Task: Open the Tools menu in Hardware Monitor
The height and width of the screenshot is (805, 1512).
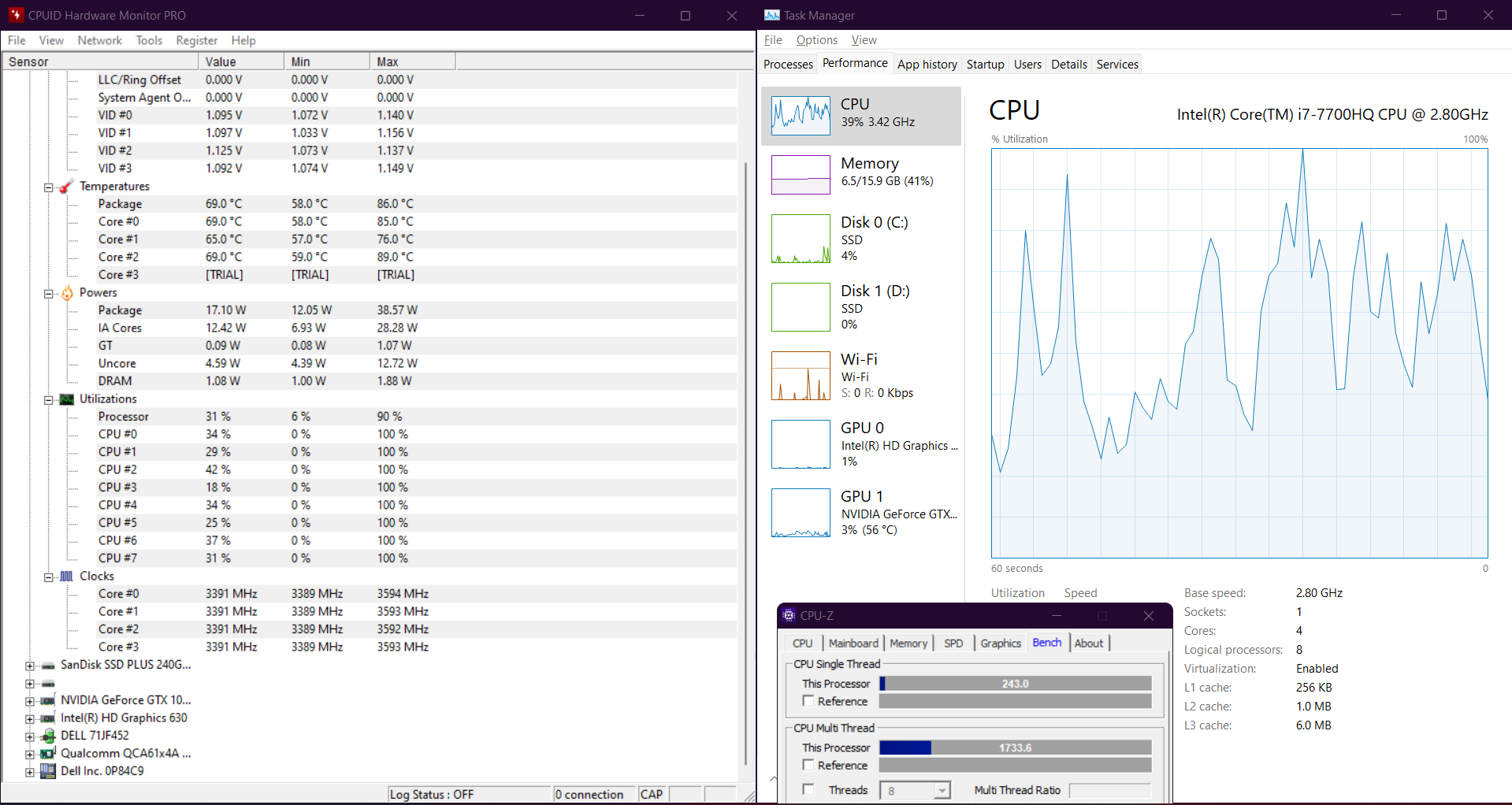Action: coord(149,40)
